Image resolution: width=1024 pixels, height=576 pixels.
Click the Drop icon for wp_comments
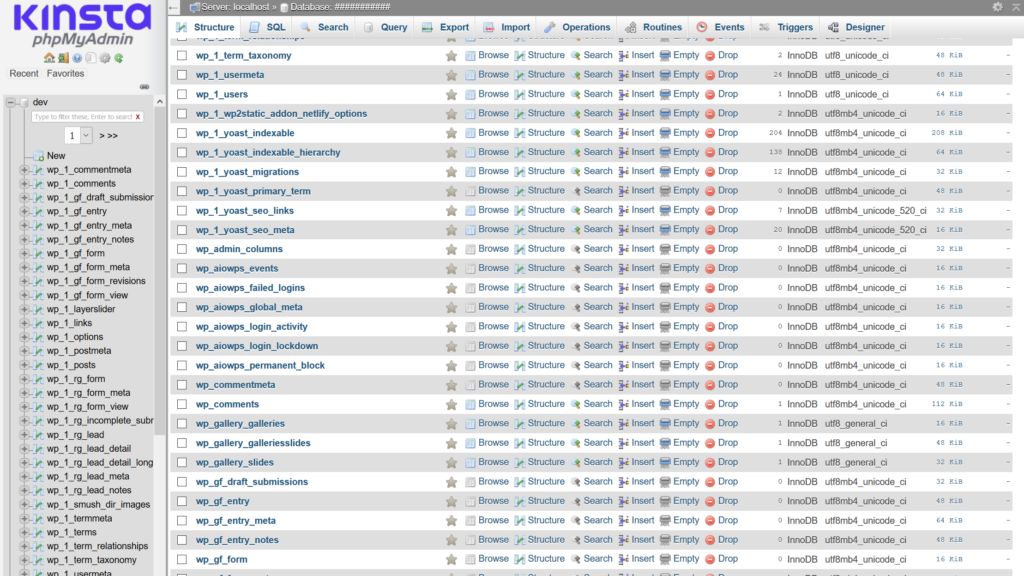pos(710,404)
